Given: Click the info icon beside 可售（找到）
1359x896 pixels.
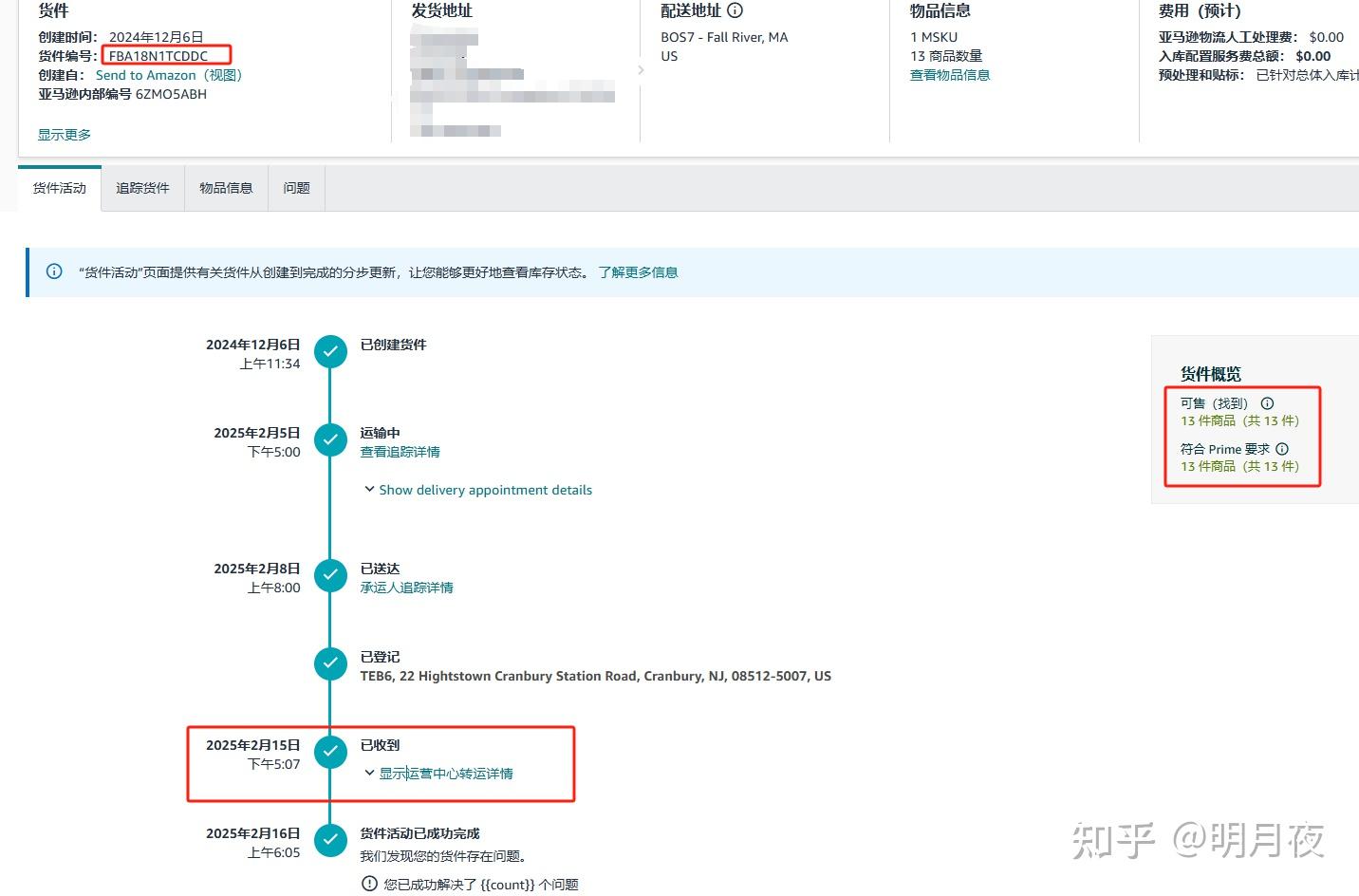Looking at the screenshot, I should pyautogui.click(x=1267, y=402).
